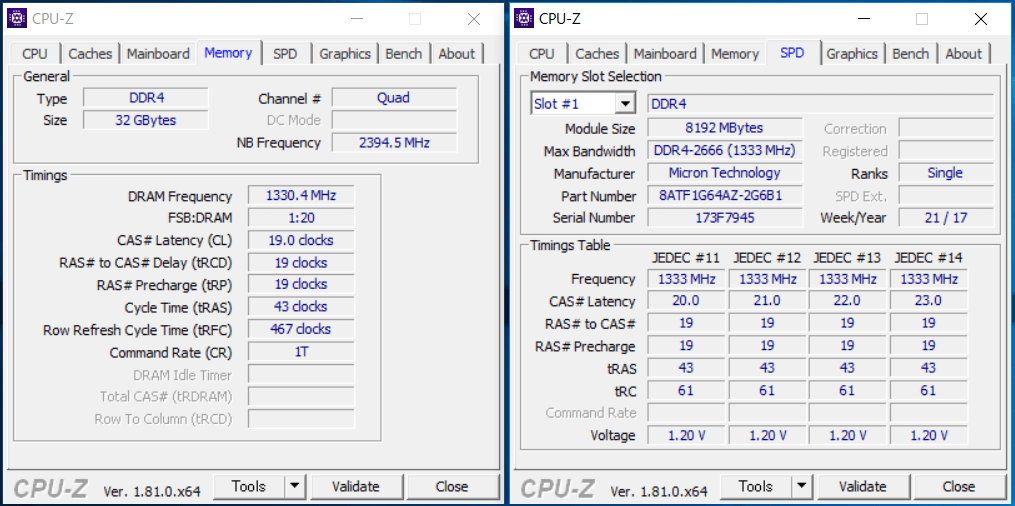Open CPU tab in left CPU-Z window

click(x=35, y=54)
